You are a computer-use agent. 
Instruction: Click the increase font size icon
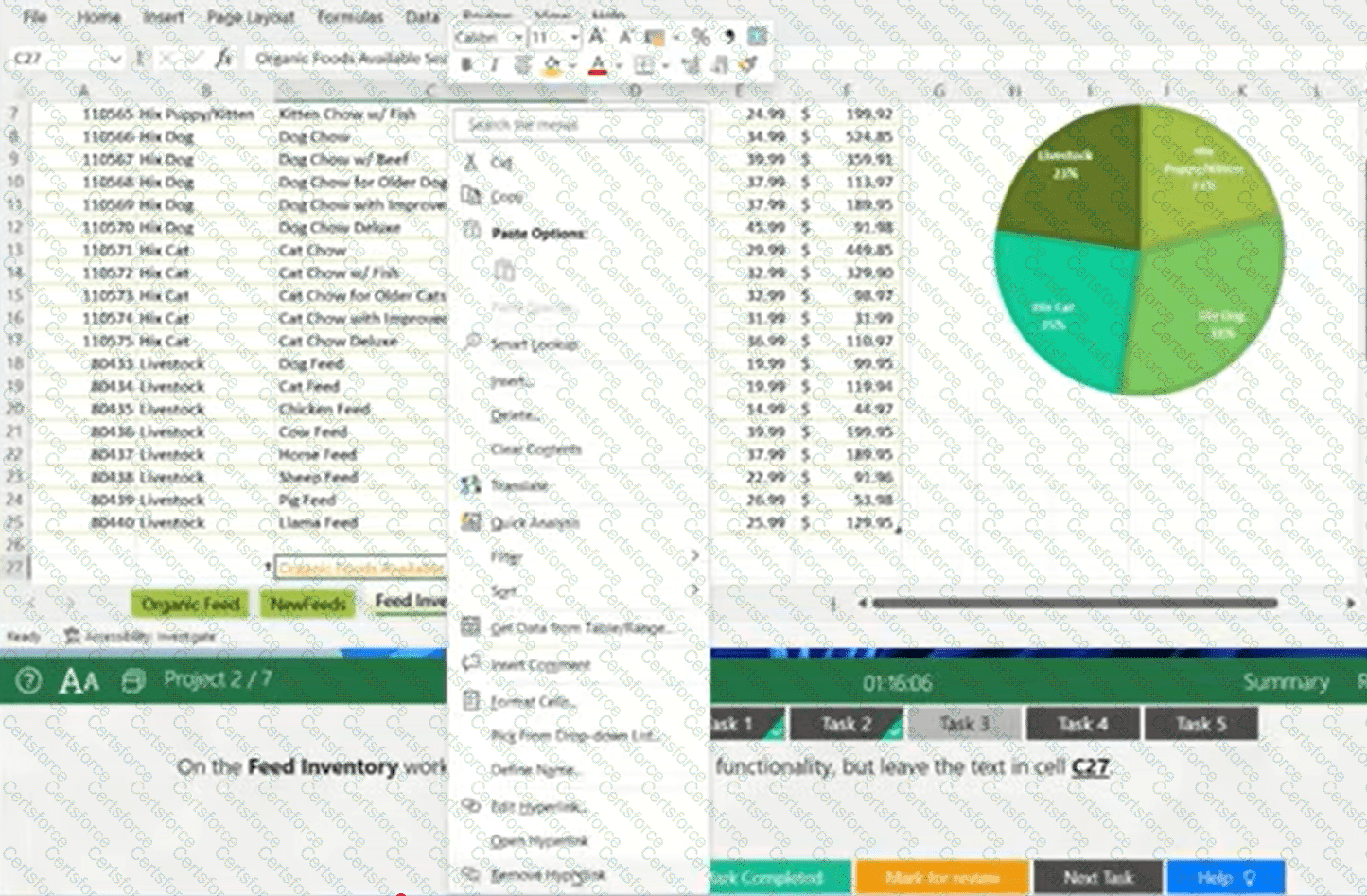coord(597,37)
